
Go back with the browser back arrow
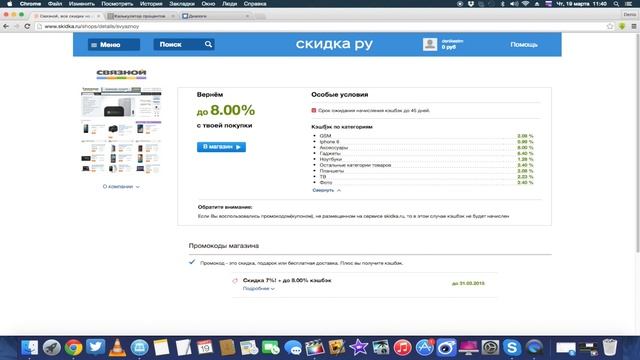[x=6, y=26]
